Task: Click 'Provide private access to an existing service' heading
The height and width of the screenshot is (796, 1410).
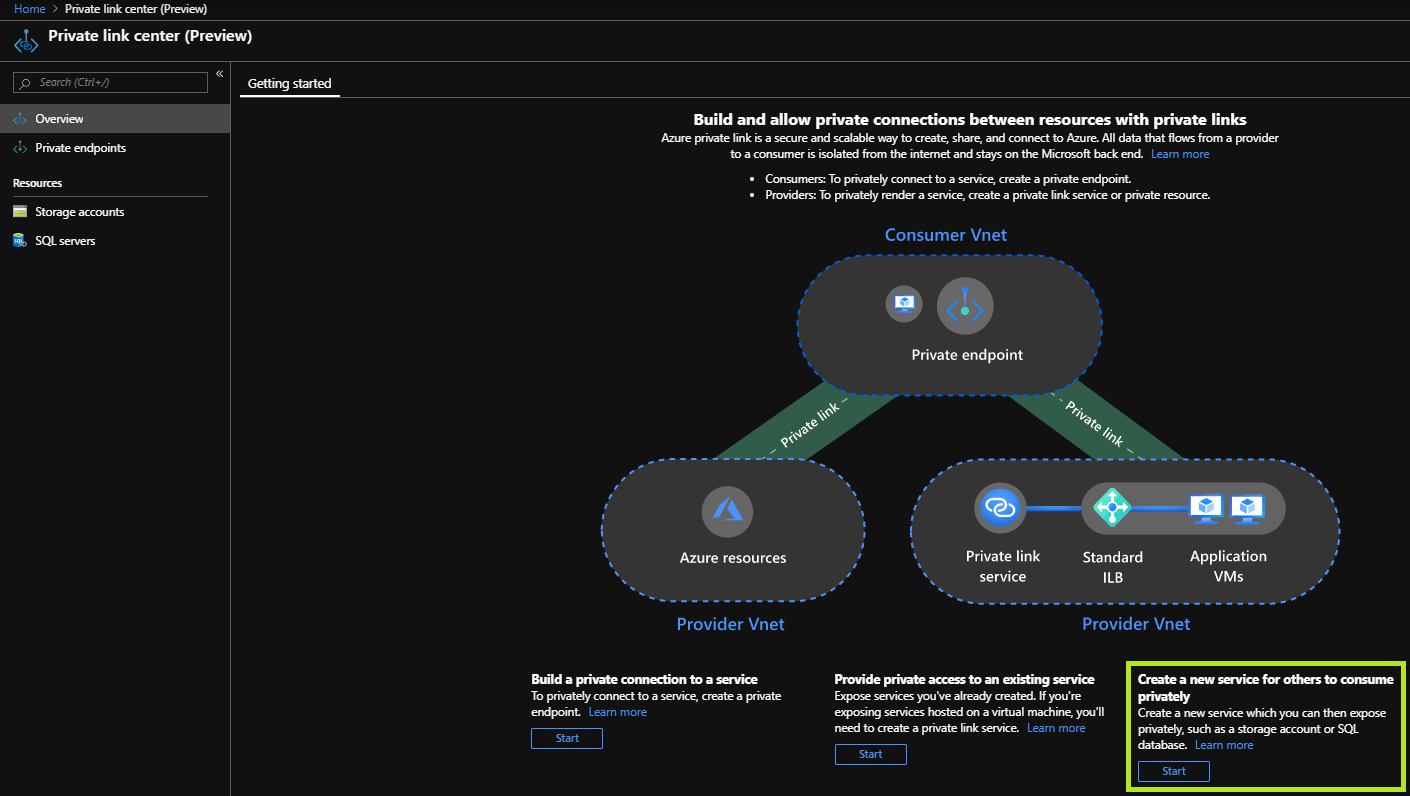Action: pyautogui.click(x=965, y=679)
